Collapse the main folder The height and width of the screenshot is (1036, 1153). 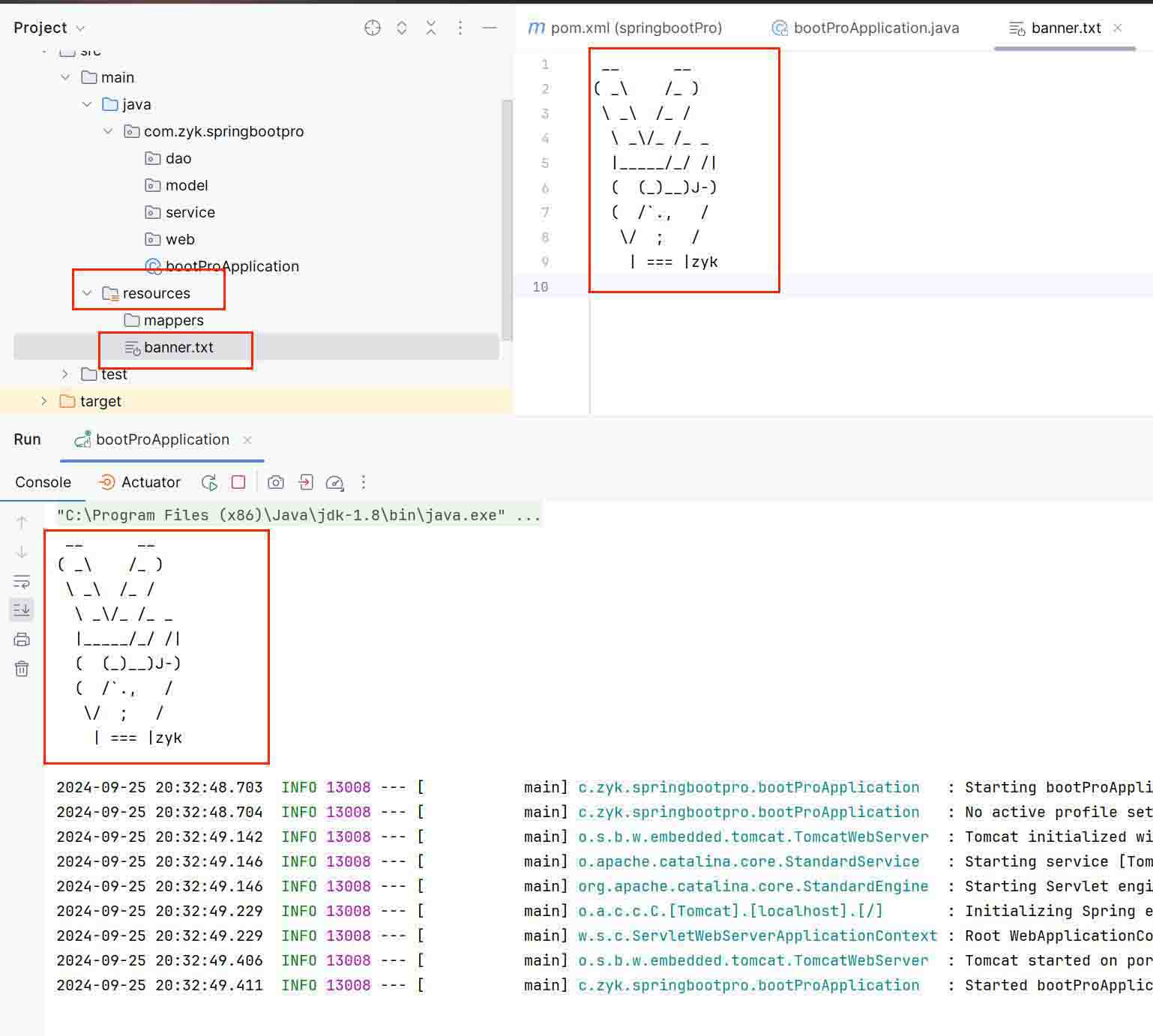(x=65, y=77)
